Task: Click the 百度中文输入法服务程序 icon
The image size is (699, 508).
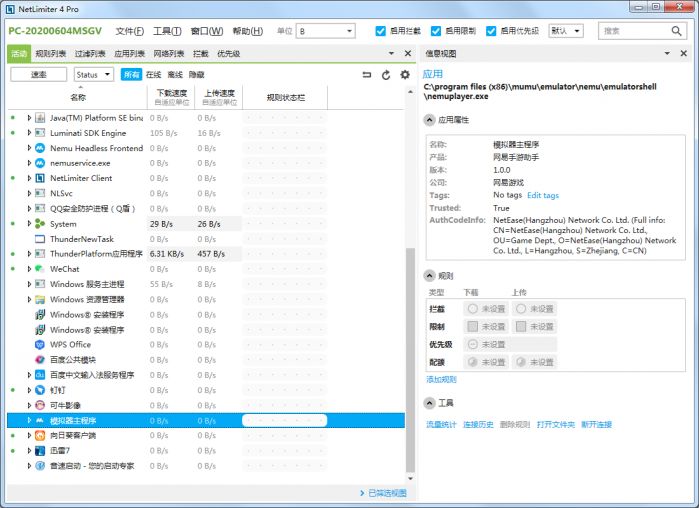Action: coord(40,375)
